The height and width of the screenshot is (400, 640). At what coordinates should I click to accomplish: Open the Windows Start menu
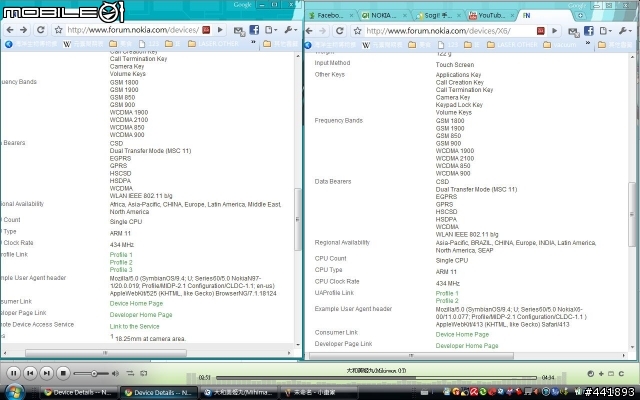click(13, 392)
